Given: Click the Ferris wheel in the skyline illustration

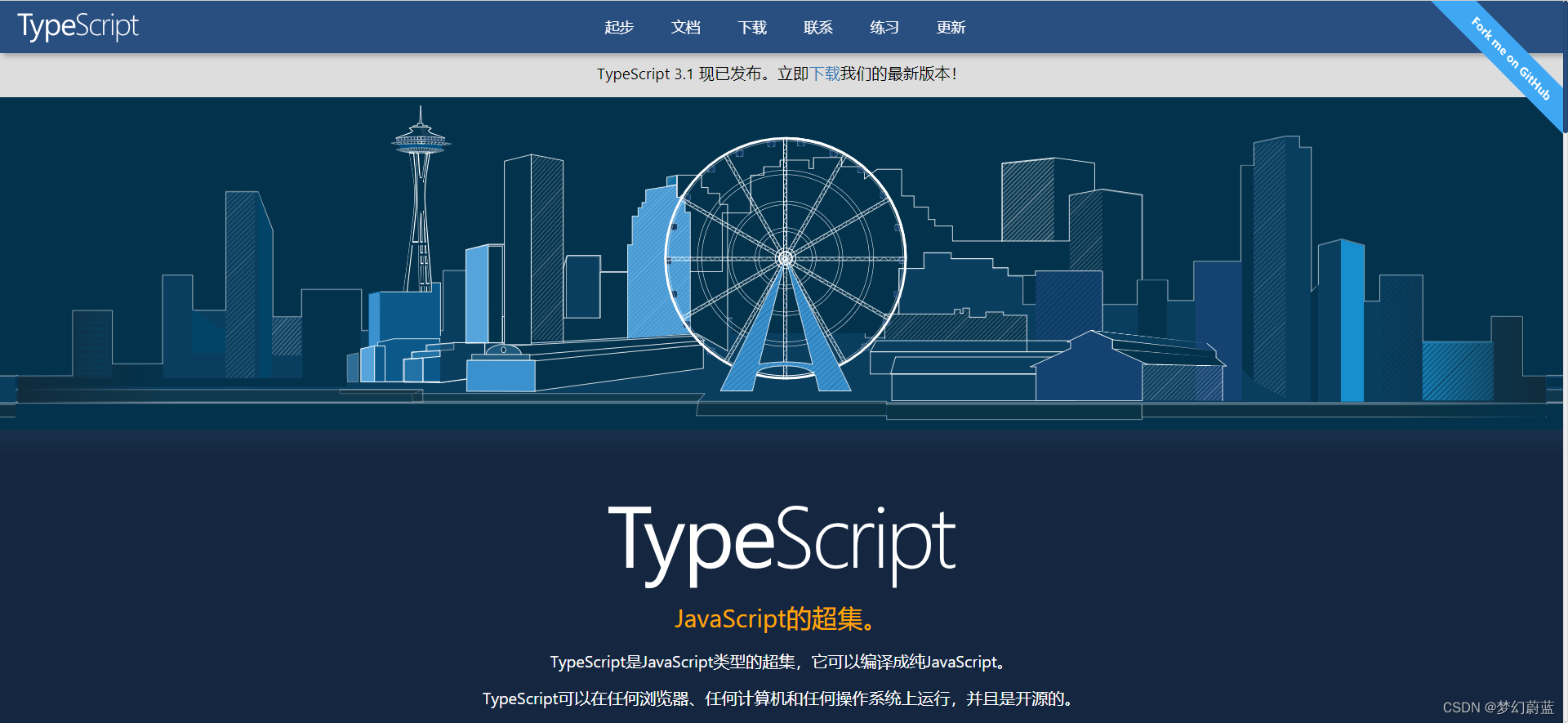Looking at the screenshot, I should (786, 263).
